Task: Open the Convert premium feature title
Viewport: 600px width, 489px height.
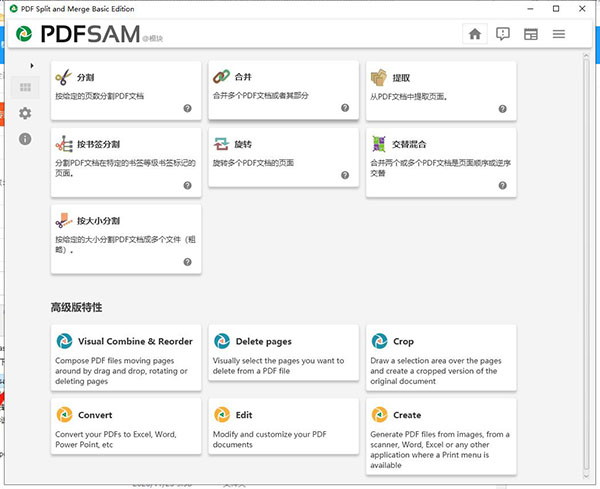Action: (95, 415)
